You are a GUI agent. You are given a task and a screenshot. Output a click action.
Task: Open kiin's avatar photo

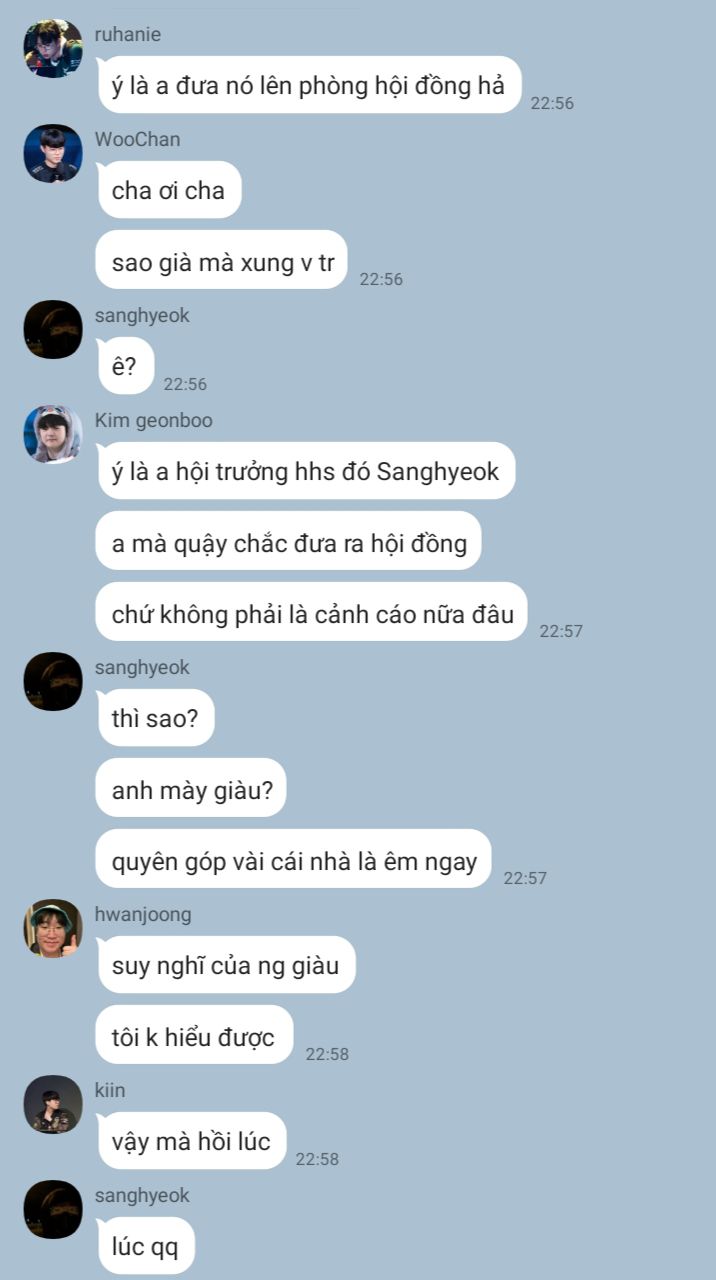pyautogui.click(x=53, y=1104)
